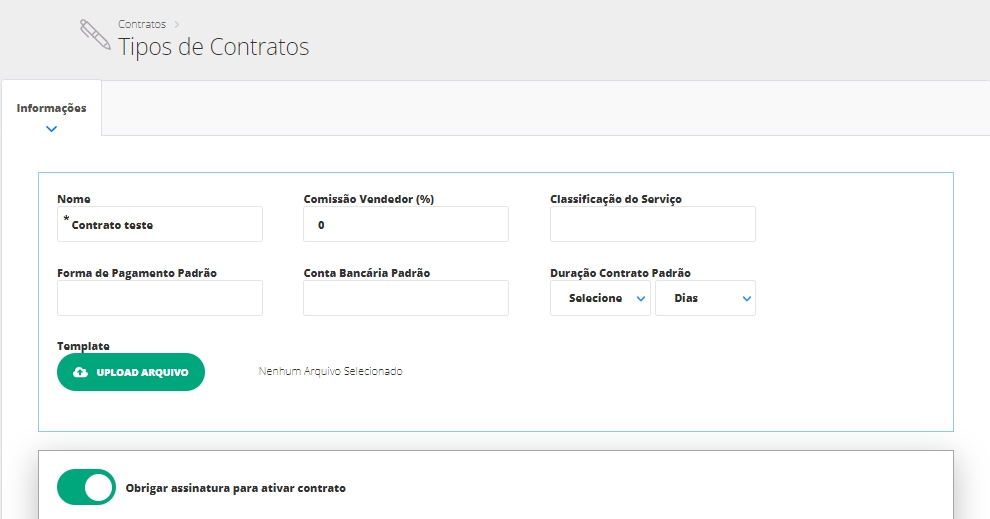This screenshot has height=519, width=990.
Task: Click the 'Nenhum Arquivo Selecionado' text
Action: pos(330,371)
